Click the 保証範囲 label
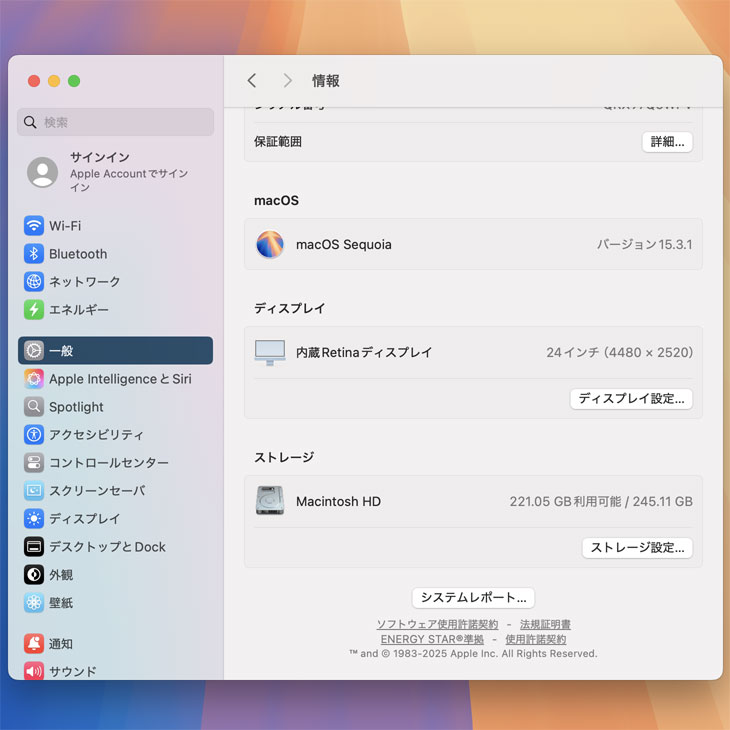This screenshot has height=730, width=730. (x=278, y=142)
